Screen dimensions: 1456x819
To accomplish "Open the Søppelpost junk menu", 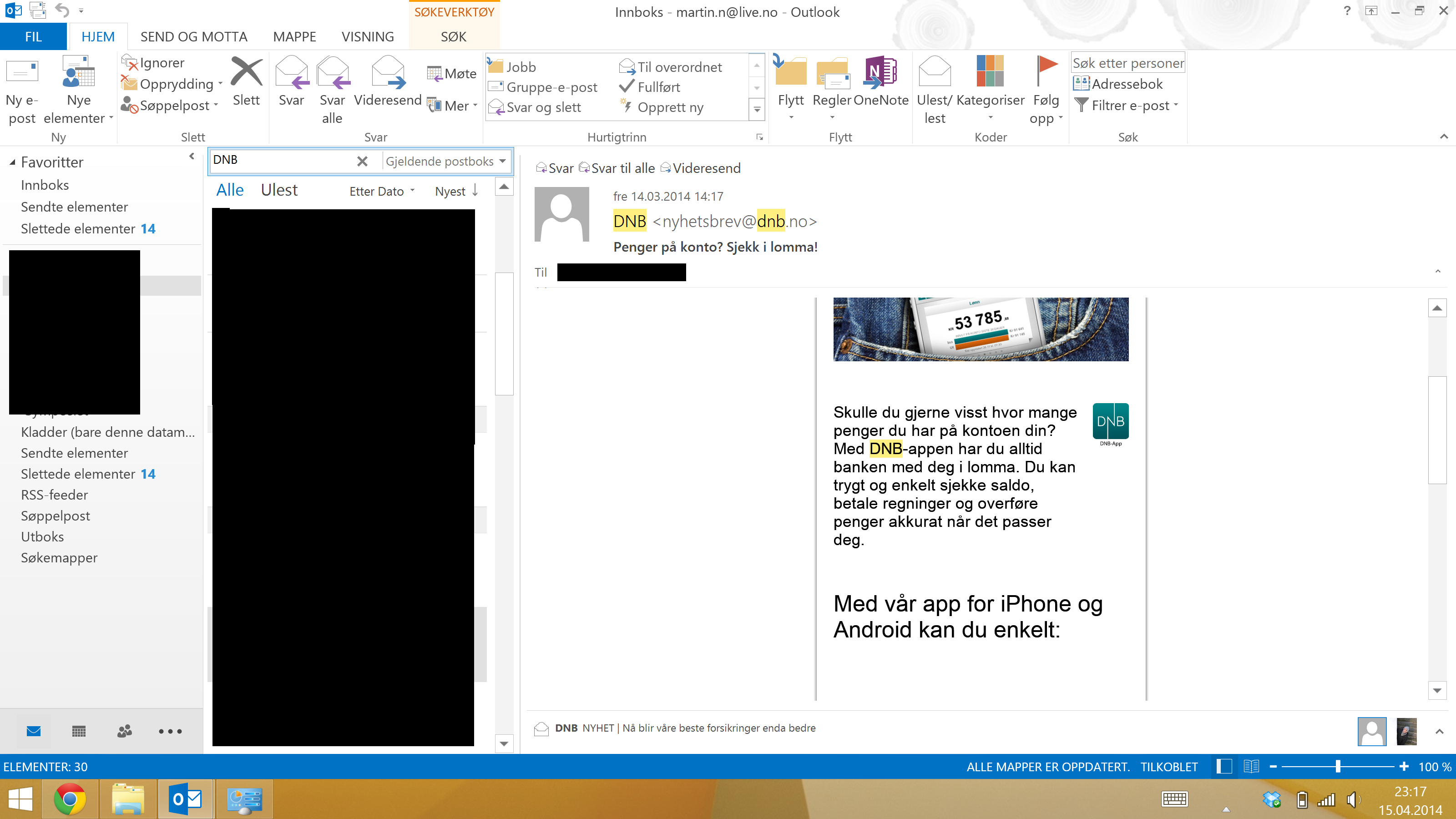I will (170, 105).
